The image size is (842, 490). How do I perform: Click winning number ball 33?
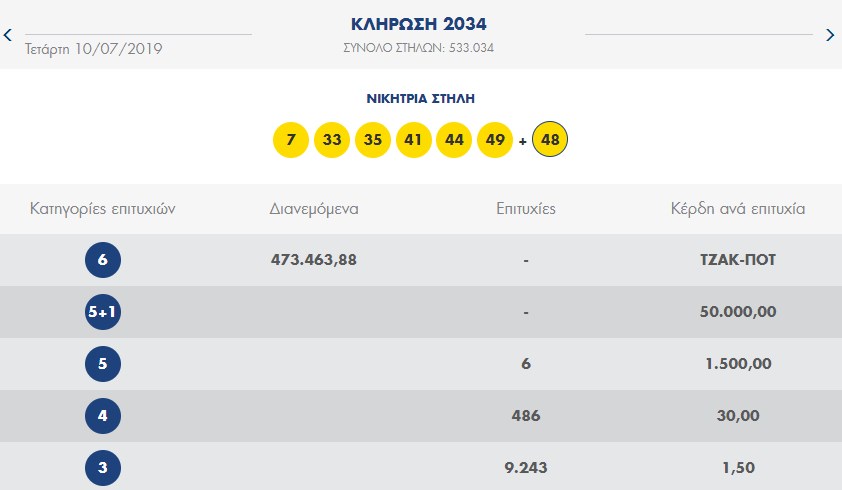point(332,140)
